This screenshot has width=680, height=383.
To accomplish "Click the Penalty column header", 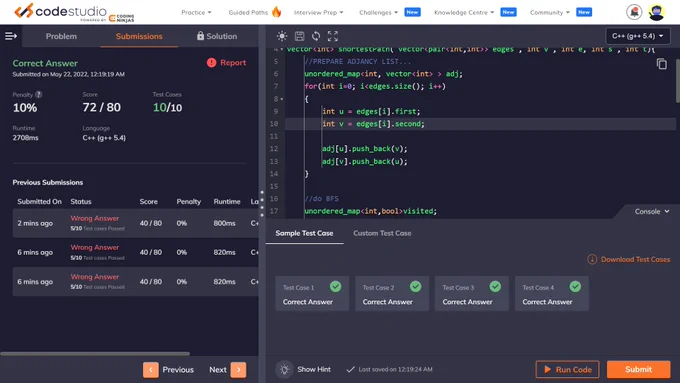I will [189, 202].
